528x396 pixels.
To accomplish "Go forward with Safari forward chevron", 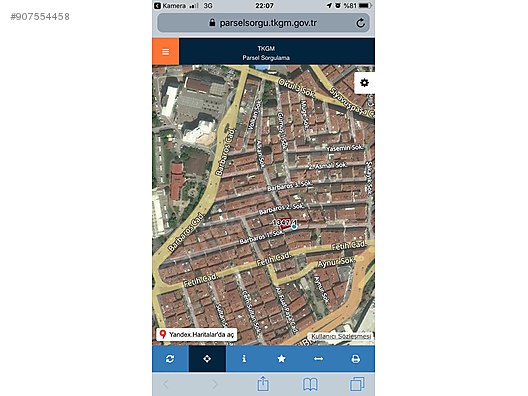I will [214, 384].
